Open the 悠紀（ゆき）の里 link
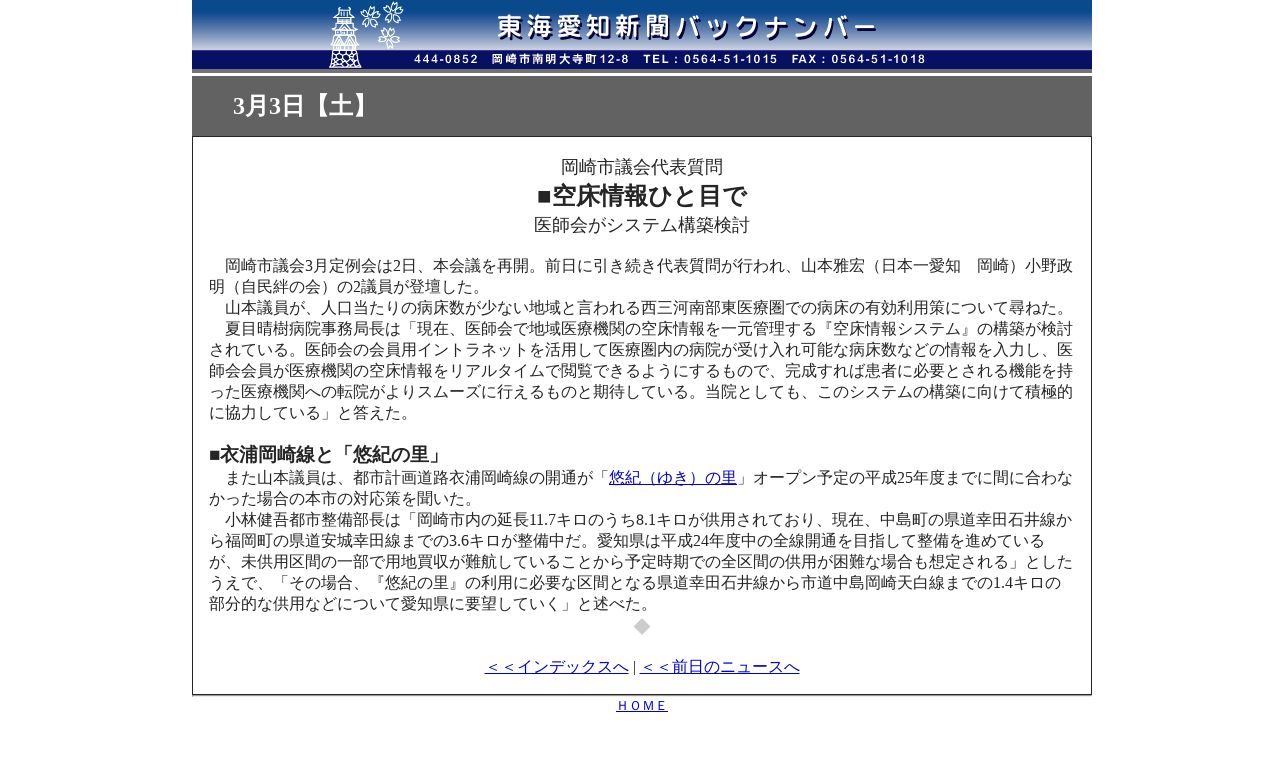1284x763 pixels. pos(673,478)
